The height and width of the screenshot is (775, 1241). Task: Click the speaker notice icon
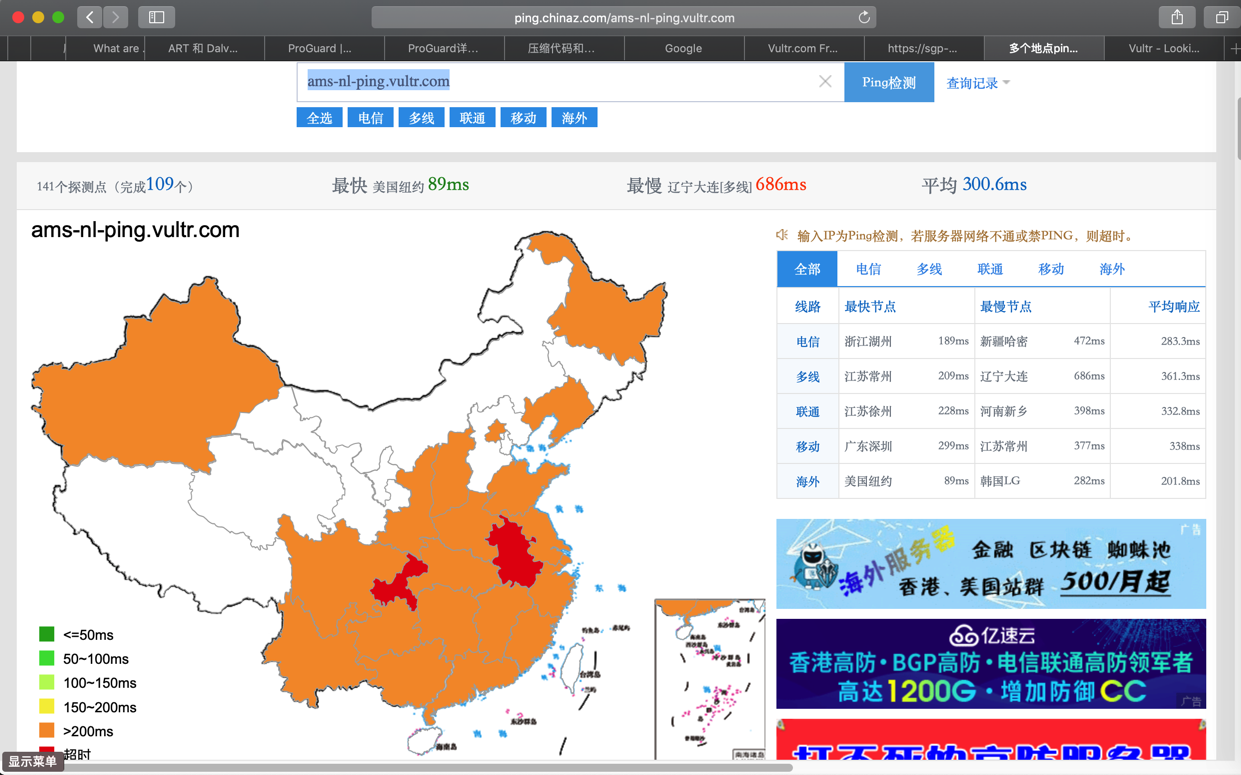[782, 235]
